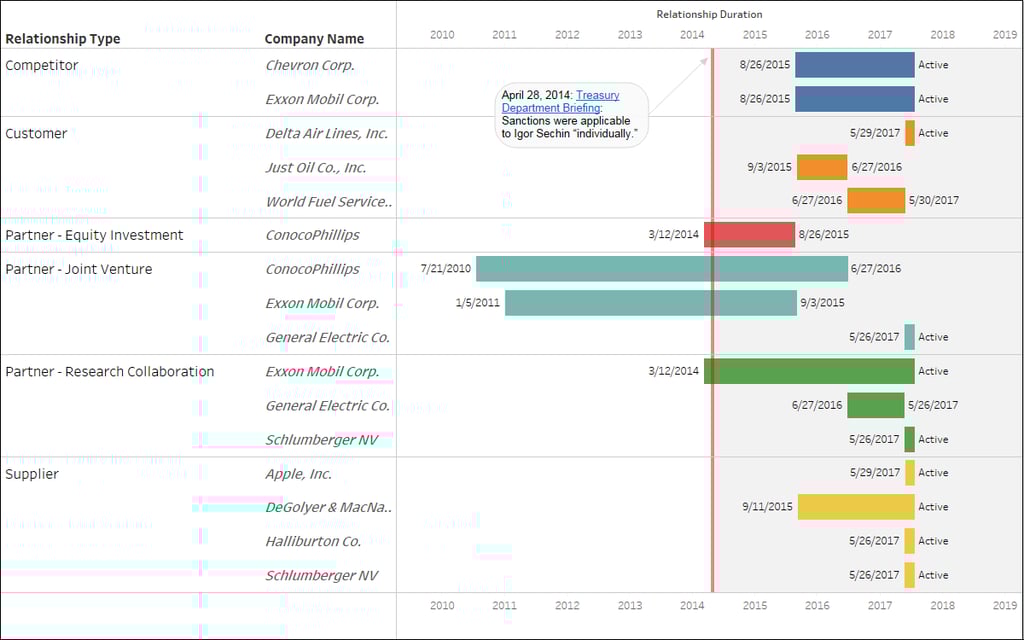This screenshot has height=640, width=1024.
Task: Select Partner - Research Collaboration label
Action: [110, 372]
